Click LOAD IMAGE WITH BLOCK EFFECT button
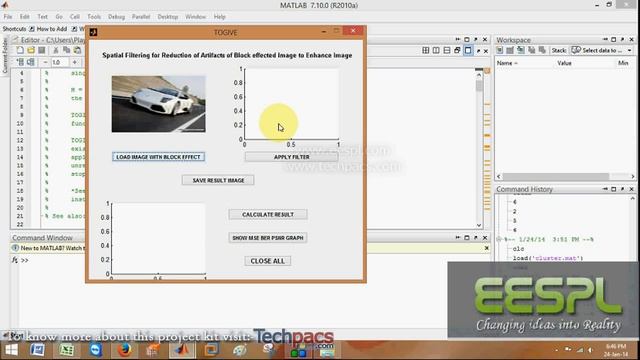Viewport: 640px width, 360px height. point(158,157)
